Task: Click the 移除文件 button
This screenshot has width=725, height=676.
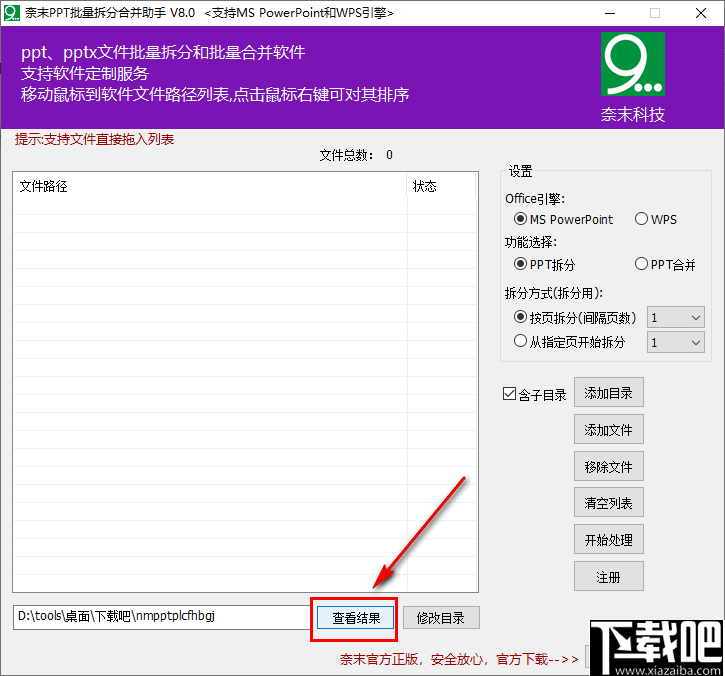Action: pyautogui.click(x=608, y=467)
